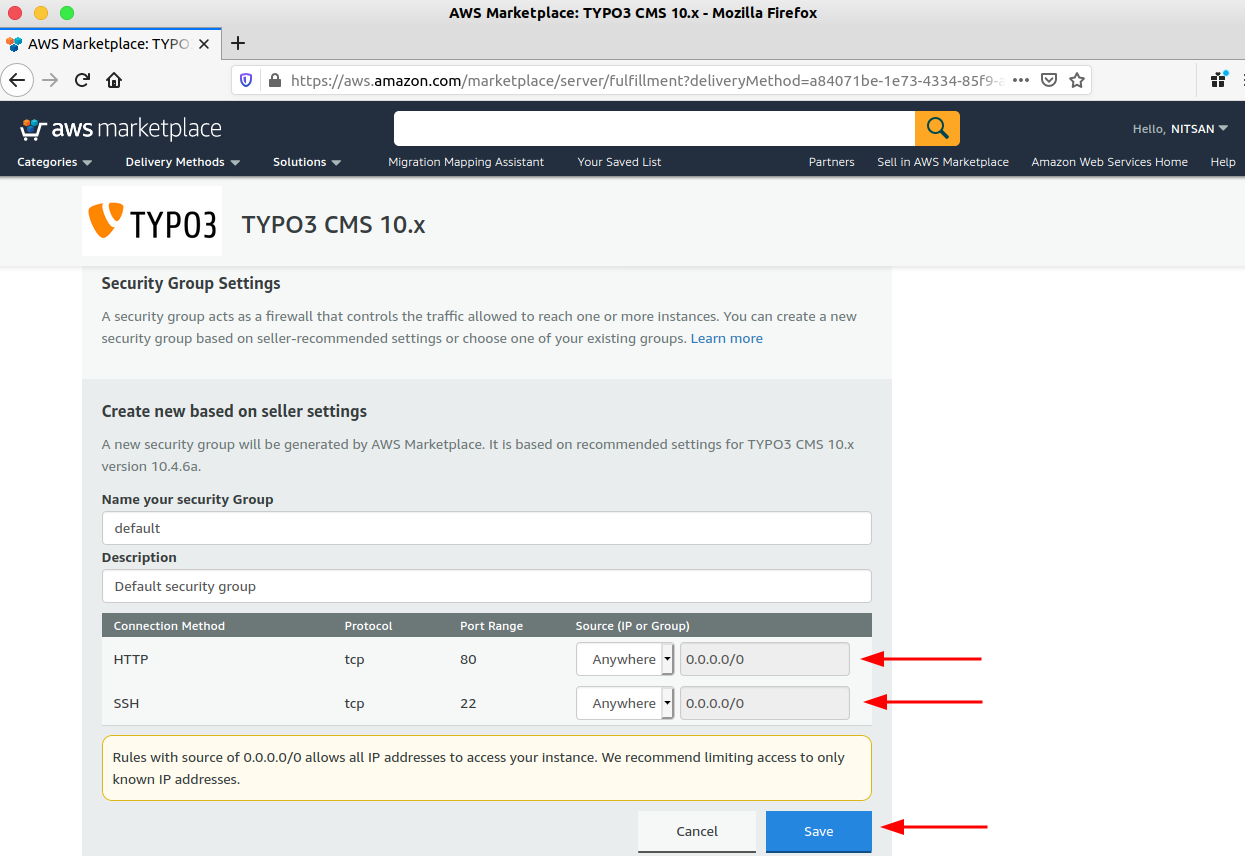Viewport: 1245px width, 856px height.
Task: Expand the Categories menu
Action: pos(55,162)
